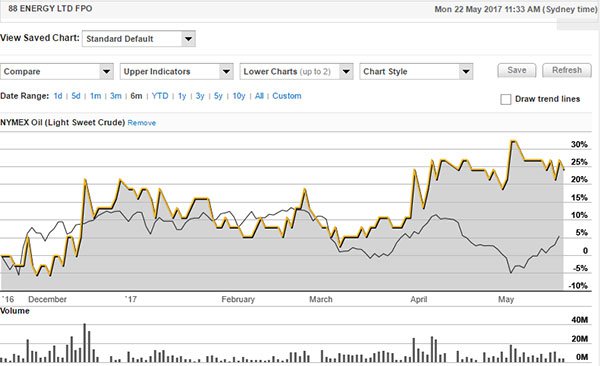This screenshot has height=366, width=600.
Task: Open Custom date range
Action: pyautogui.click(x=287, y=96)
